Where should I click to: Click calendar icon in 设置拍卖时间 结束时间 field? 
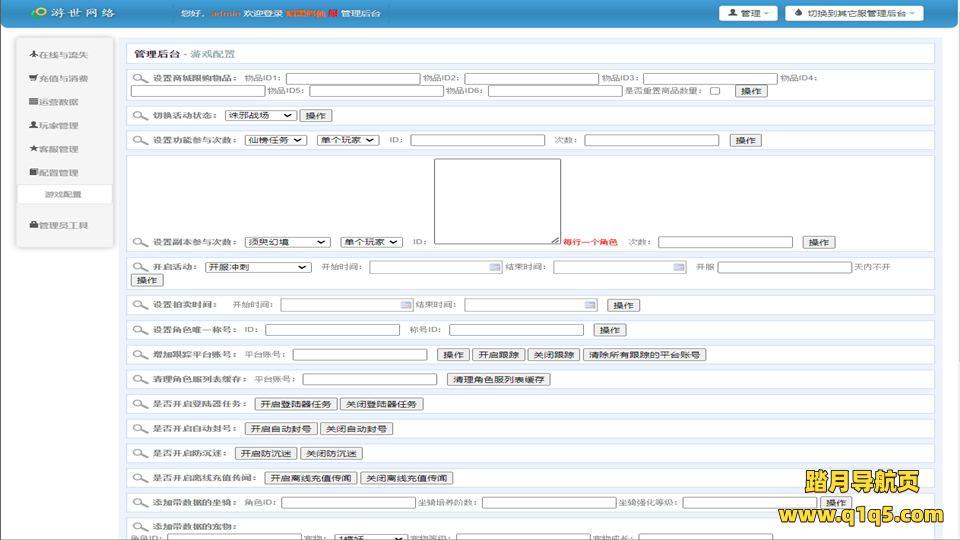pos(590,305)
